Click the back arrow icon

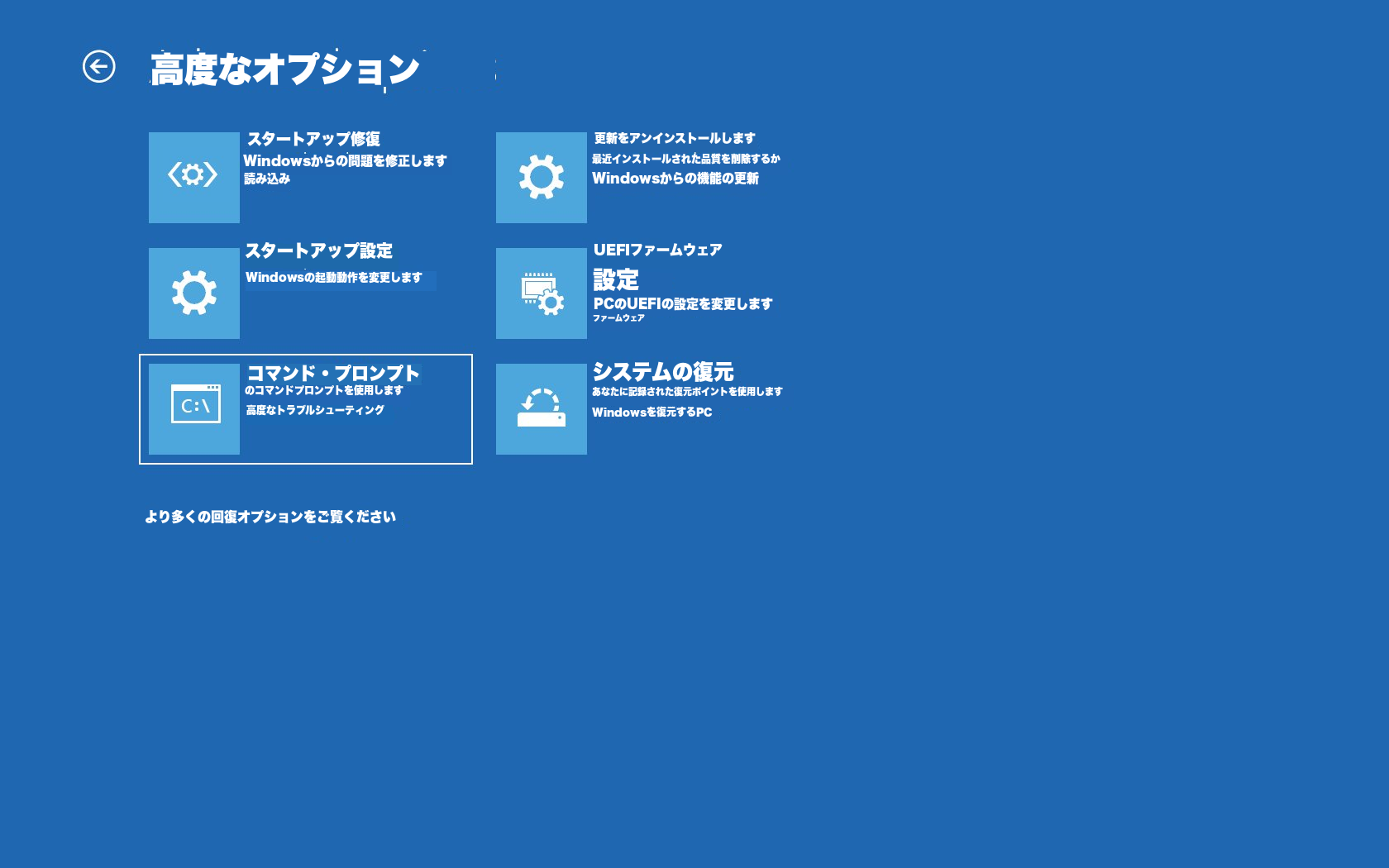pos(99,67)
